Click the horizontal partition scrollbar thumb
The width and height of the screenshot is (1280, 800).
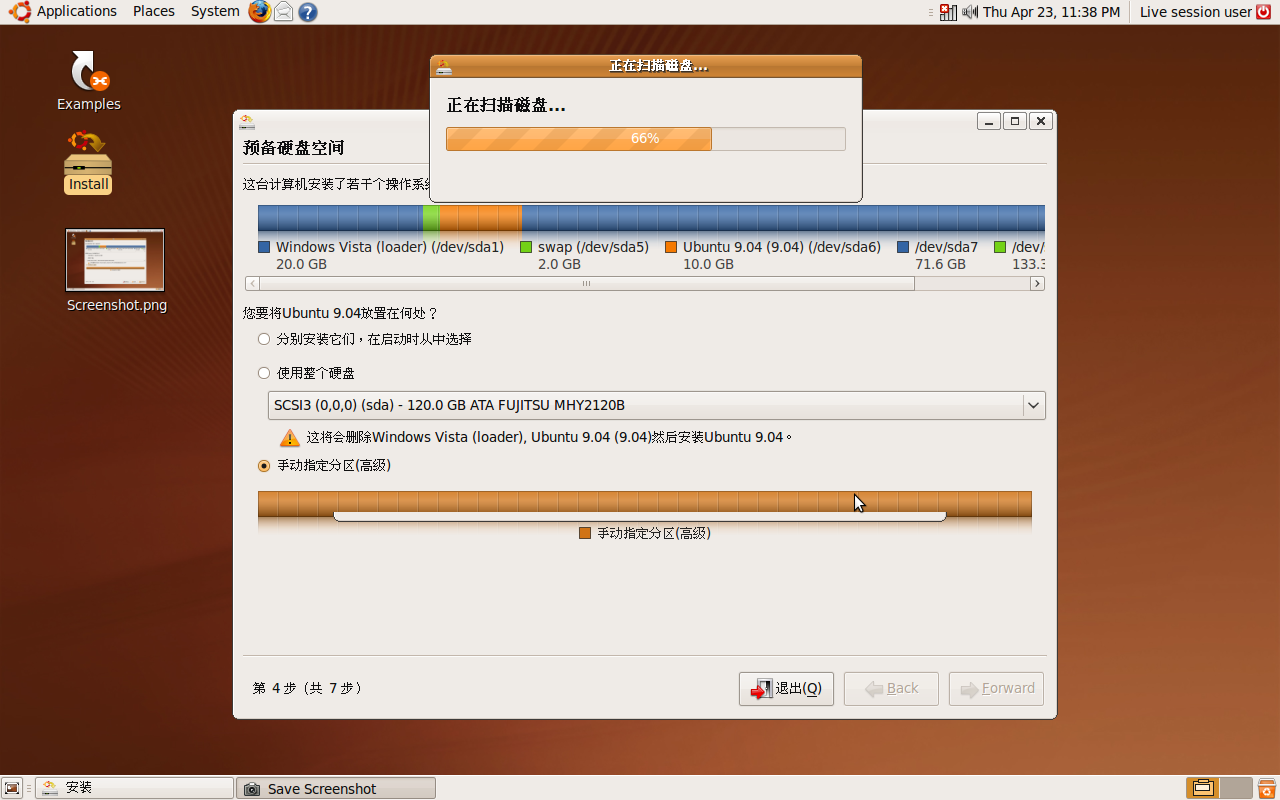(587, 284)
